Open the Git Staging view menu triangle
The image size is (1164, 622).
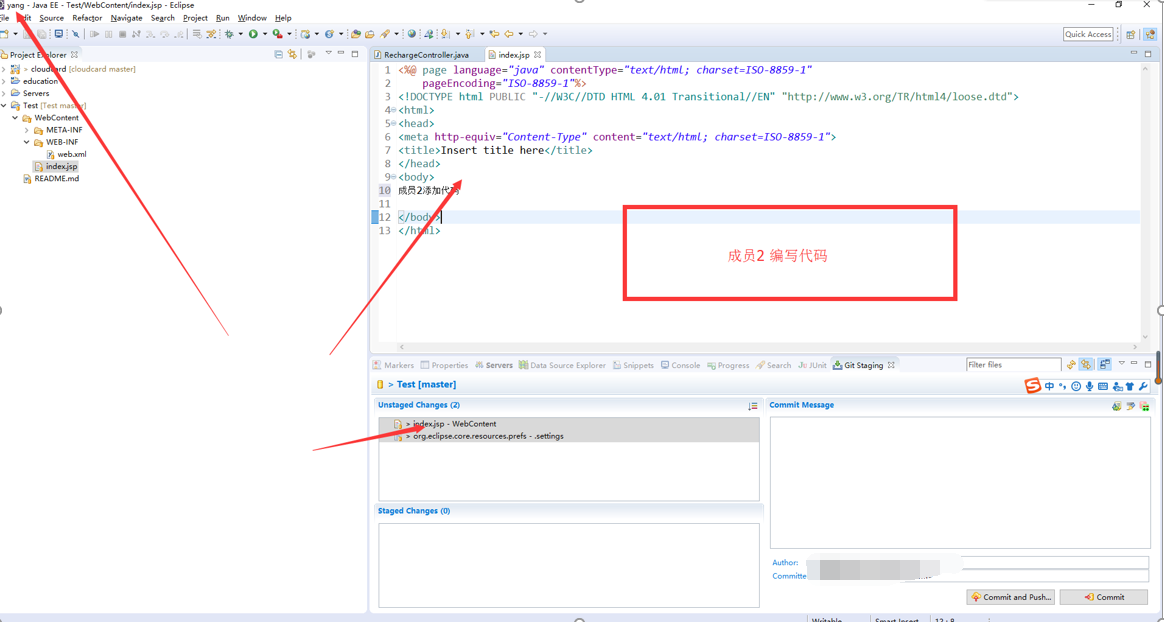tap(1122, 364)
